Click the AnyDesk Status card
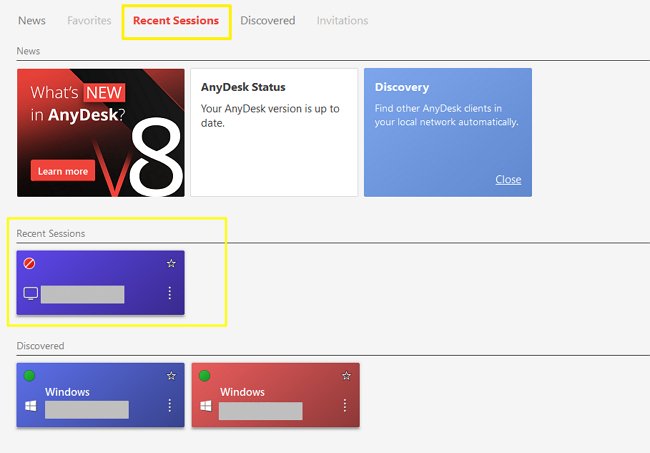Screen dimensions: 650x453 tap(274, 133)
